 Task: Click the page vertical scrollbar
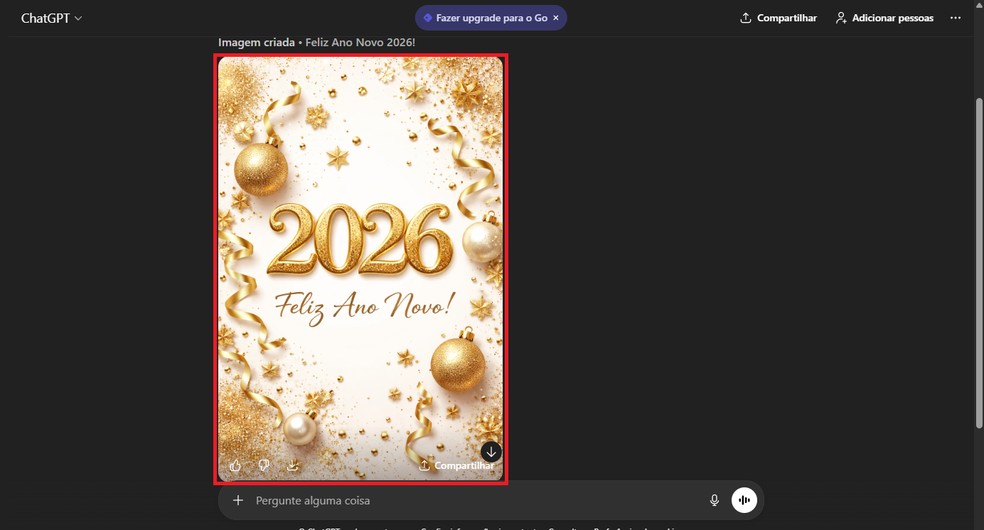979,263
